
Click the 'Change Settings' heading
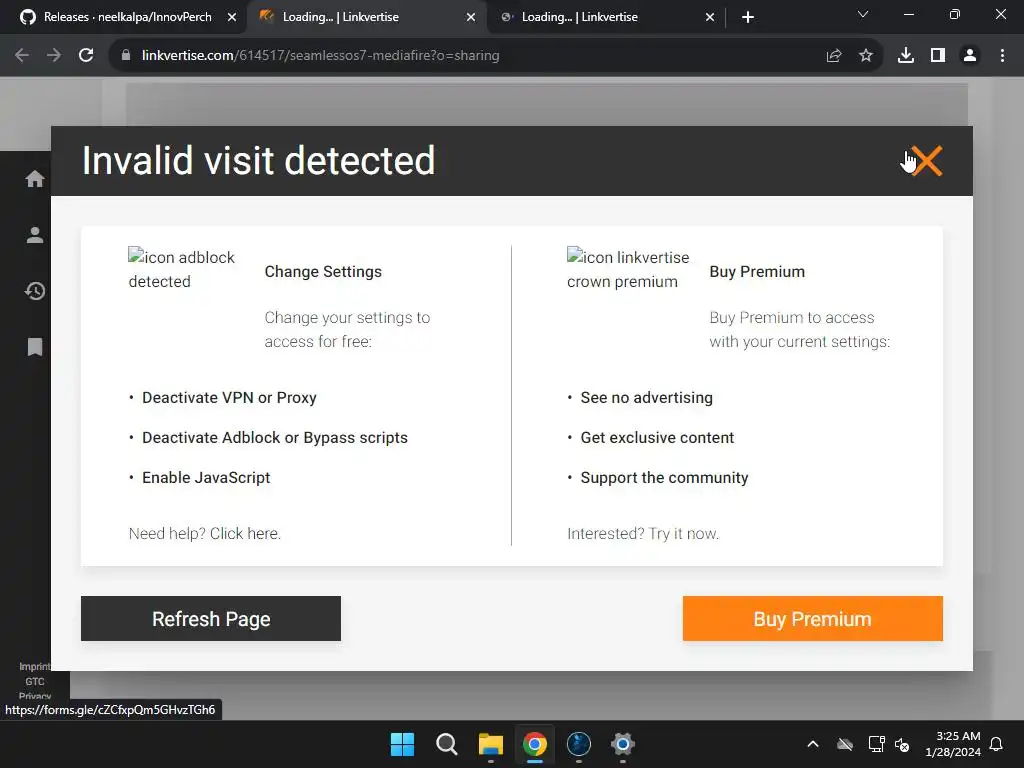tap(323, 272)
